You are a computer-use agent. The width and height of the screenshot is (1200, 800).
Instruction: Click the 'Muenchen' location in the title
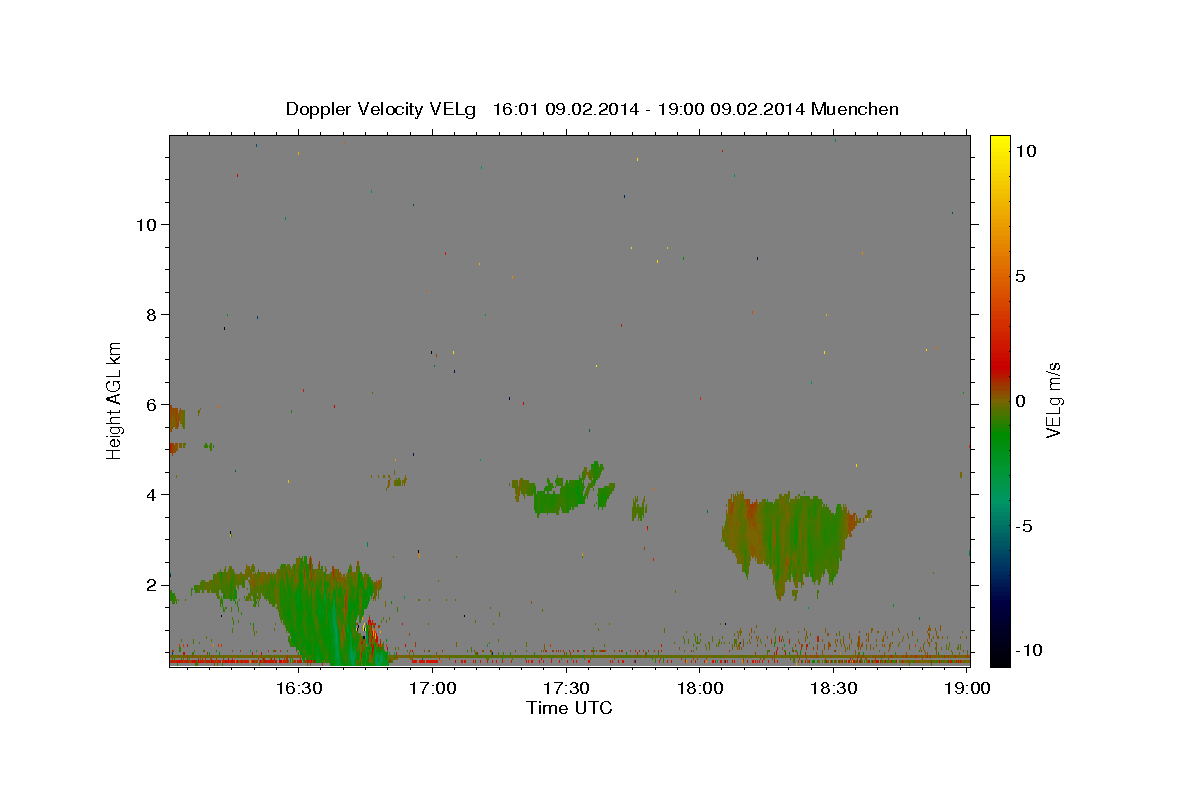(855, 109)
